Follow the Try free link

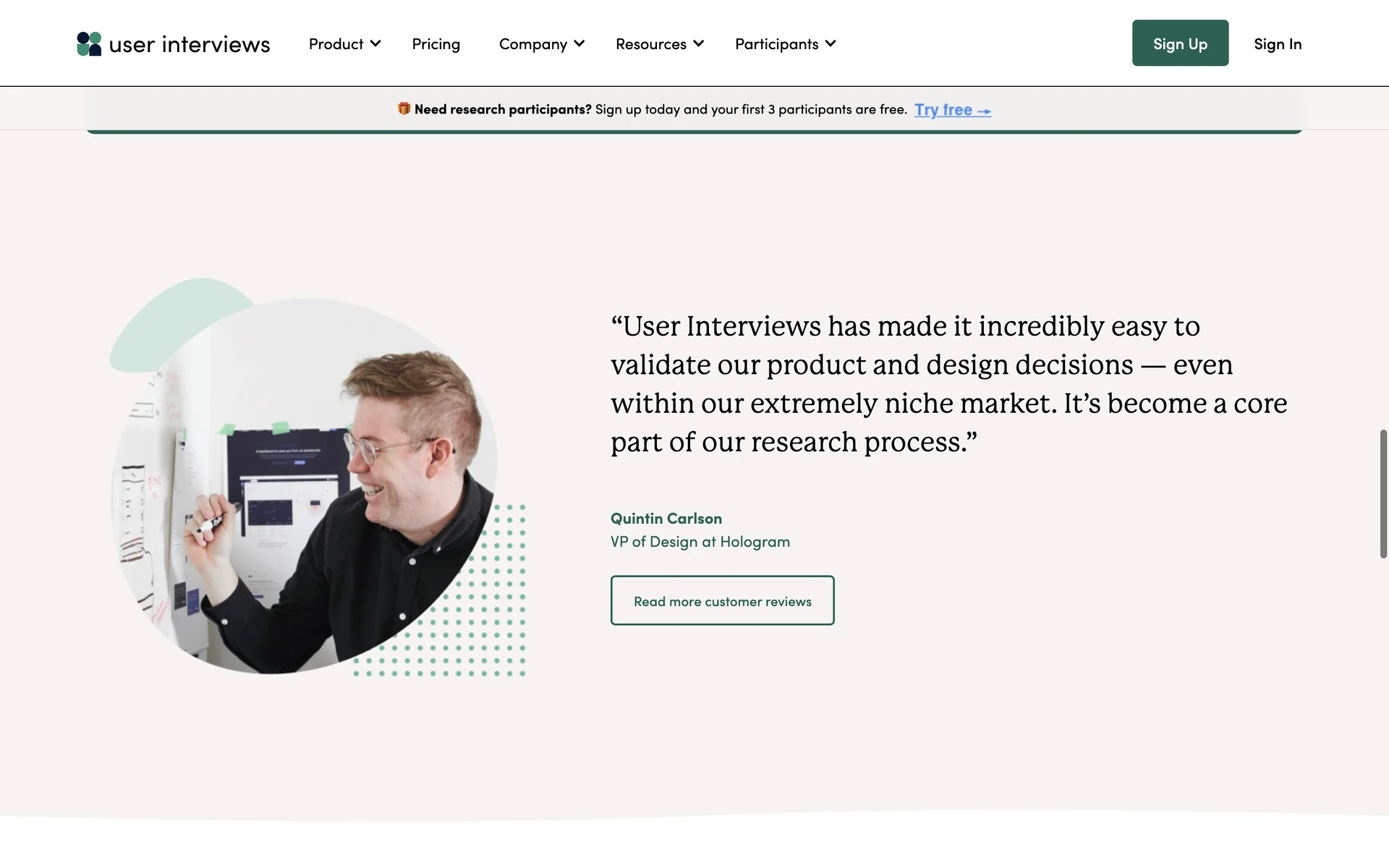[x=943, y=110]
